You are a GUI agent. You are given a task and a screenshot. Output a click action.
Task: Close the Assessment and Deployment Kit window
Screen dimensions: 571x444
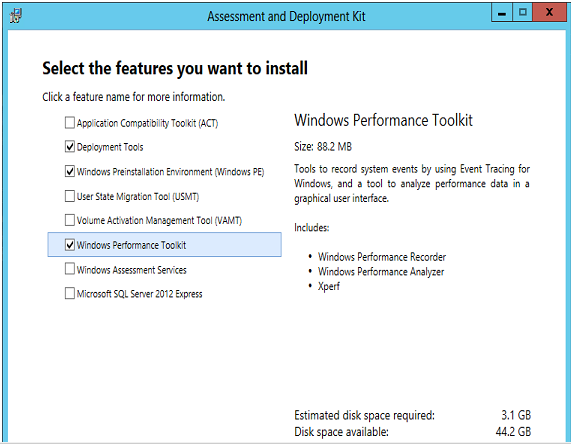pyautogui.click(x=550, y=13)
